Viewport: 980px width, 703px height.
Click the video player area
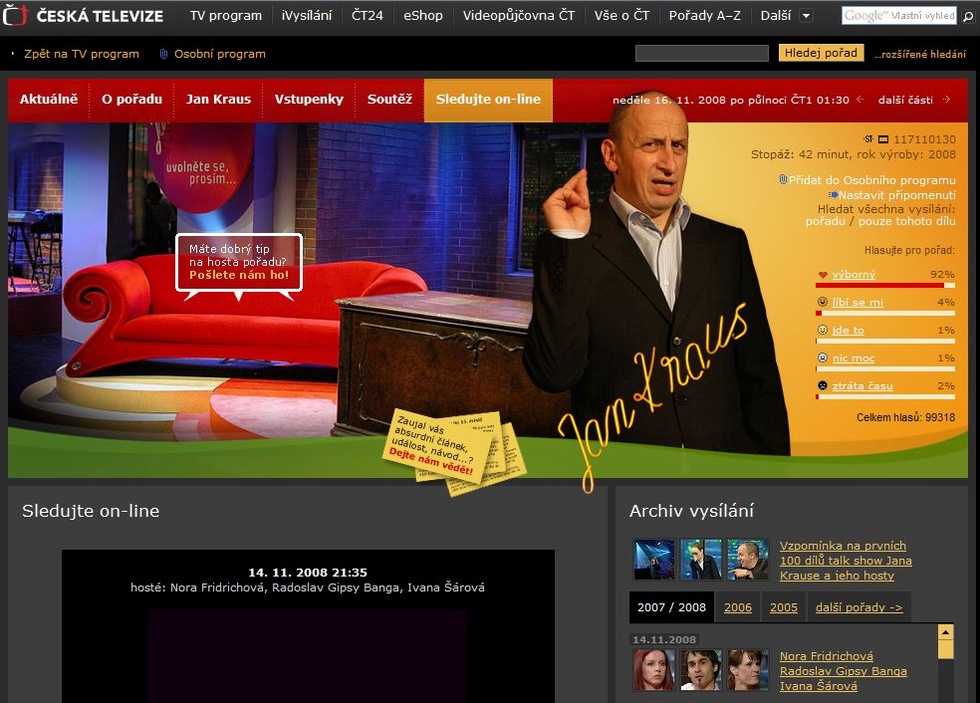pyautogui.click(x=308, y=656)
